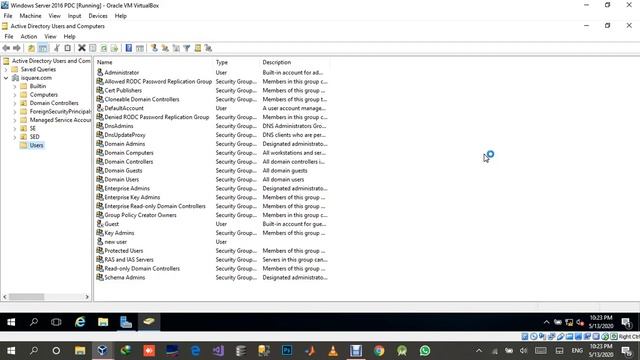Select the Domain Controllers tree item

click(54, 103)
